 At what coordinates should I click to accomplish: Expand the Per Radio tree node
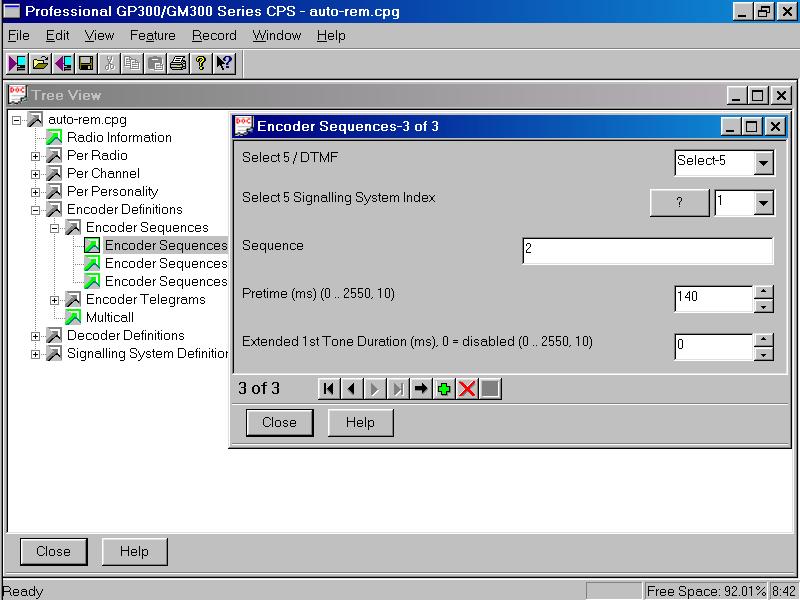pyautogui.click(x=35, y=156)
